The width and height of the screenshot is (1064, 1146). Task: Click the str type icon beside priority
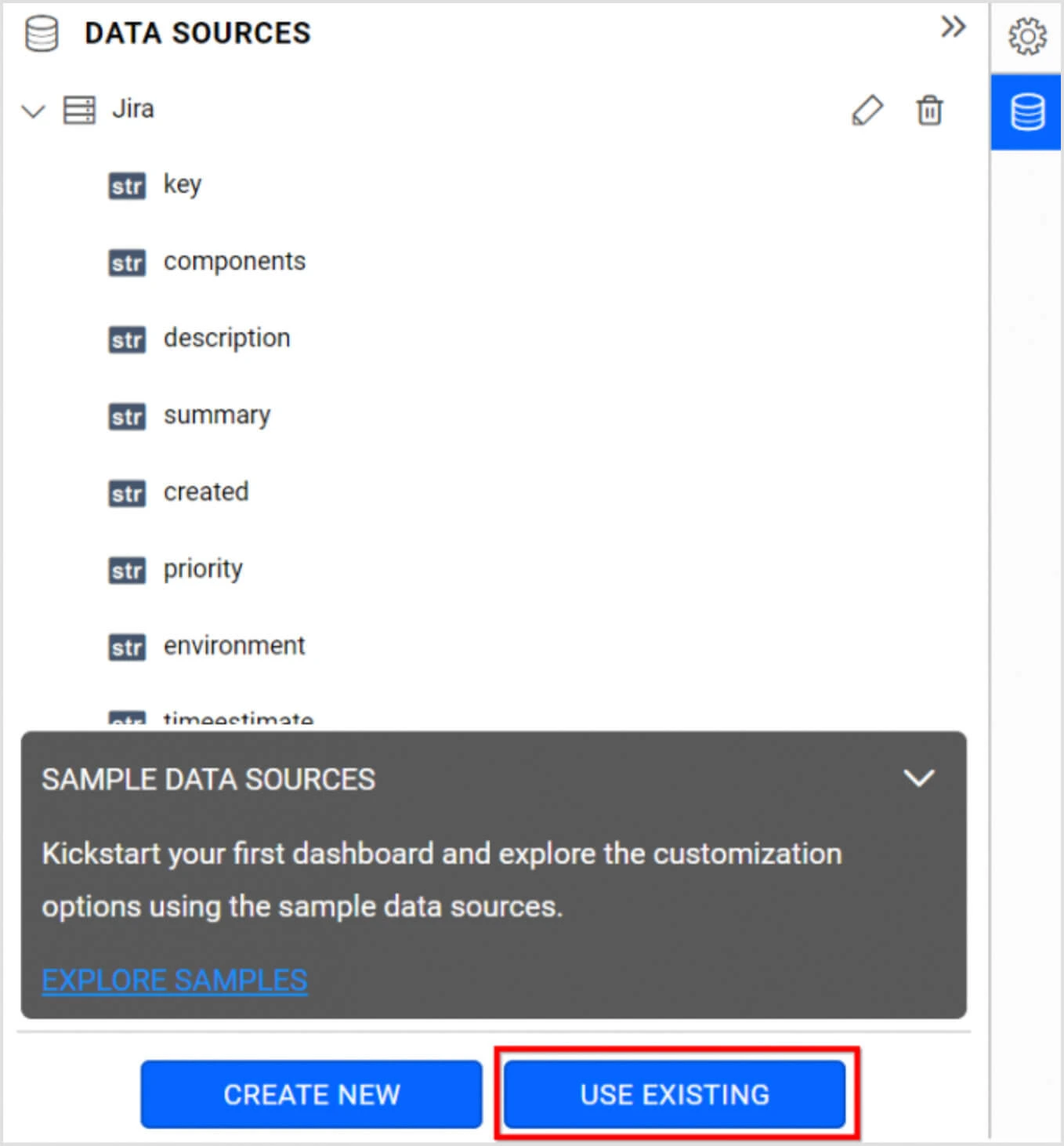(127, 570)
